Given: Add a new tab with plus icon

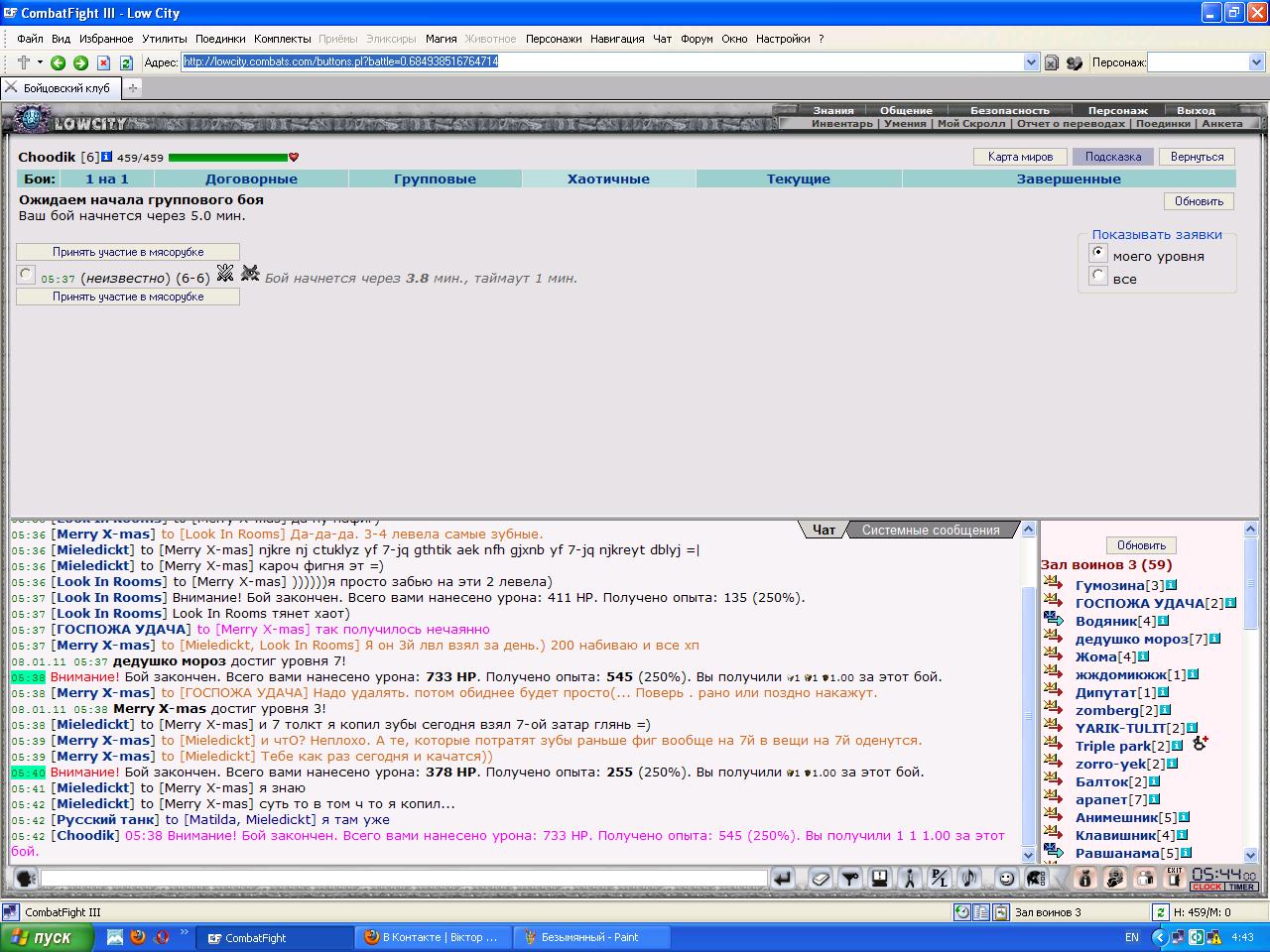Looking at the screenshot, I should click(132, 88).
